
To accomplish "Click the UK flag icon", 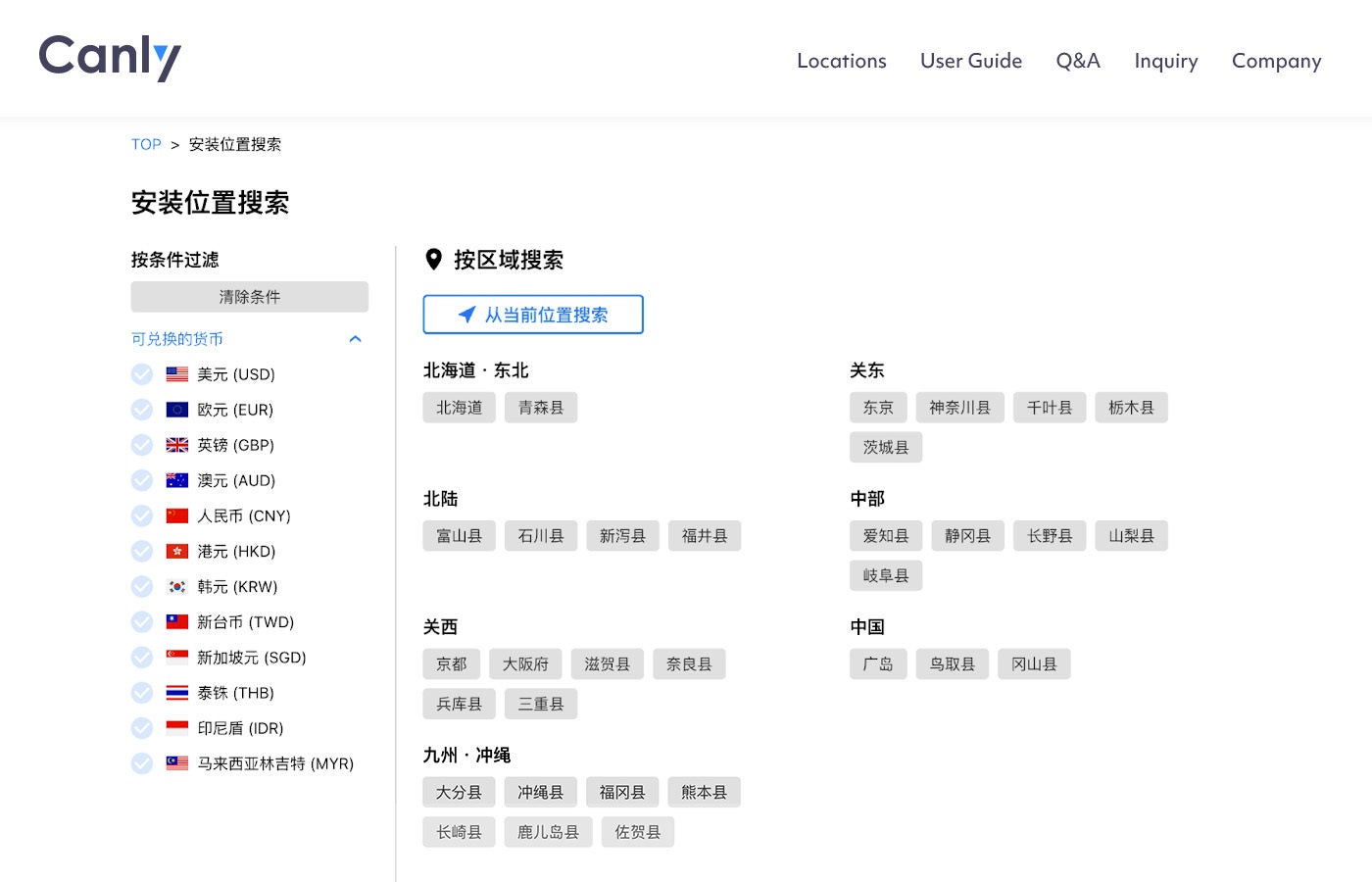I will point(177,445).
